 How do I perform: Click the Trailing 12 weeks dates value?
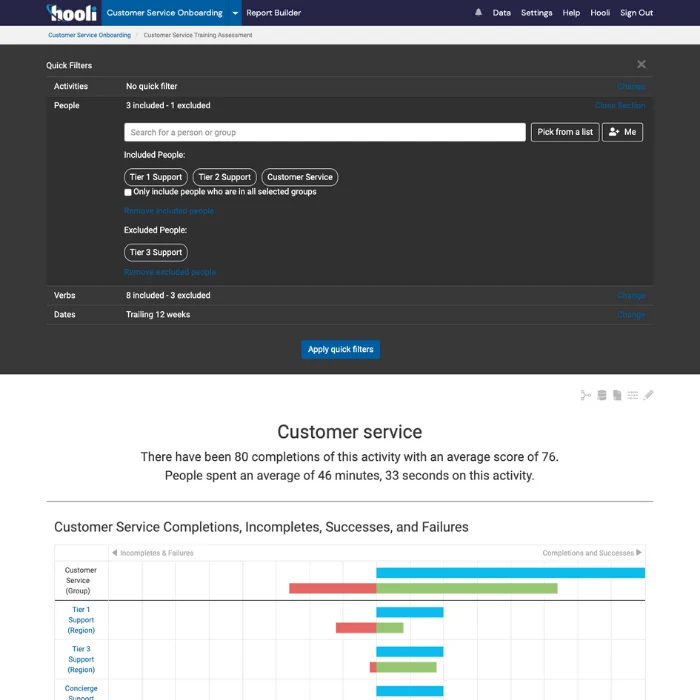click(158, 315)
